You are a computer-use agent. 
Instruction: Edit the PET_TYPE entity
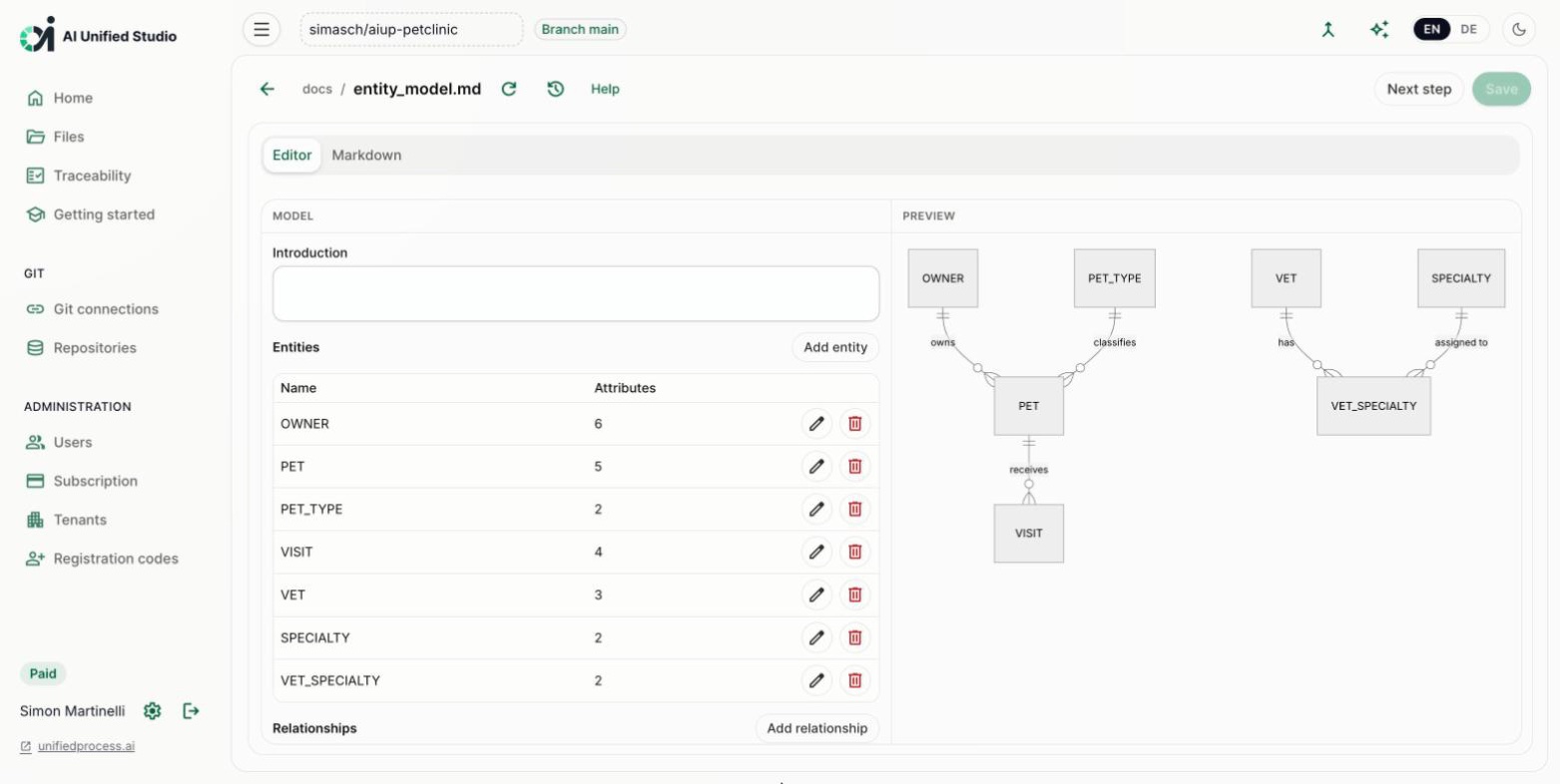(816, 509)
